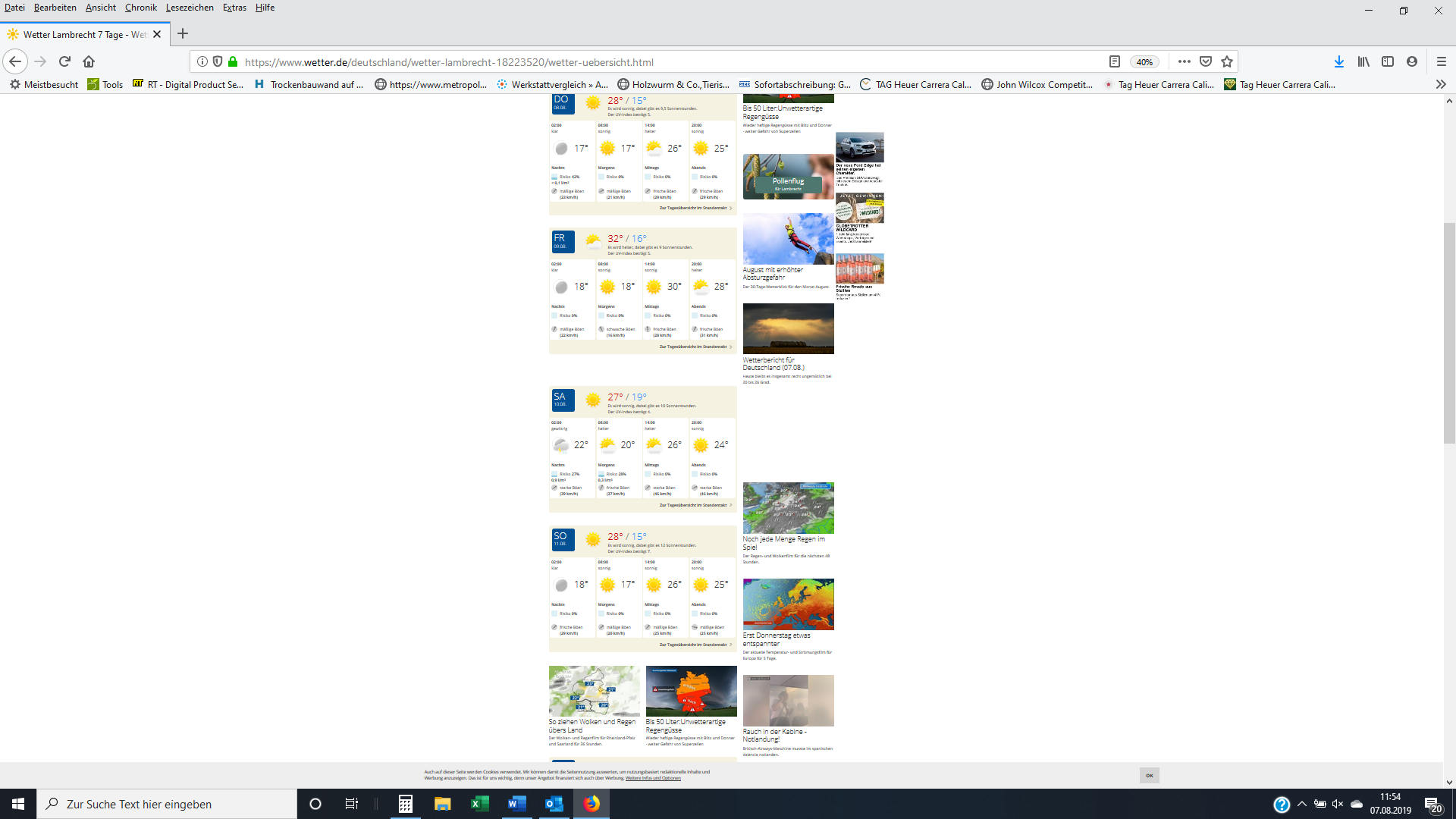The height and width of the screenshot is (819, 1456).
Task: Go to the Firefox home page icon
Action: pyautogui.click(x=89, y=61)
